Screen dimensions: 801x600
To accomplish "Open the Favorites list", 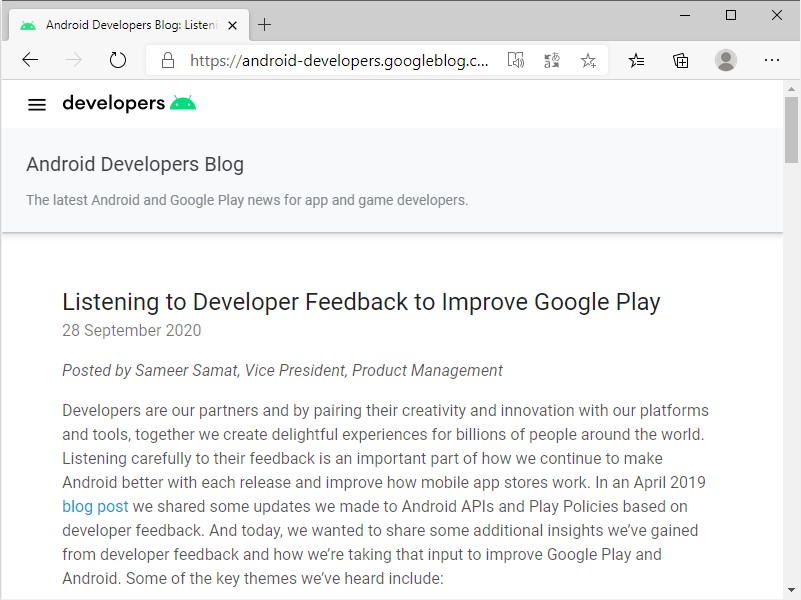I will pos(635,60).
